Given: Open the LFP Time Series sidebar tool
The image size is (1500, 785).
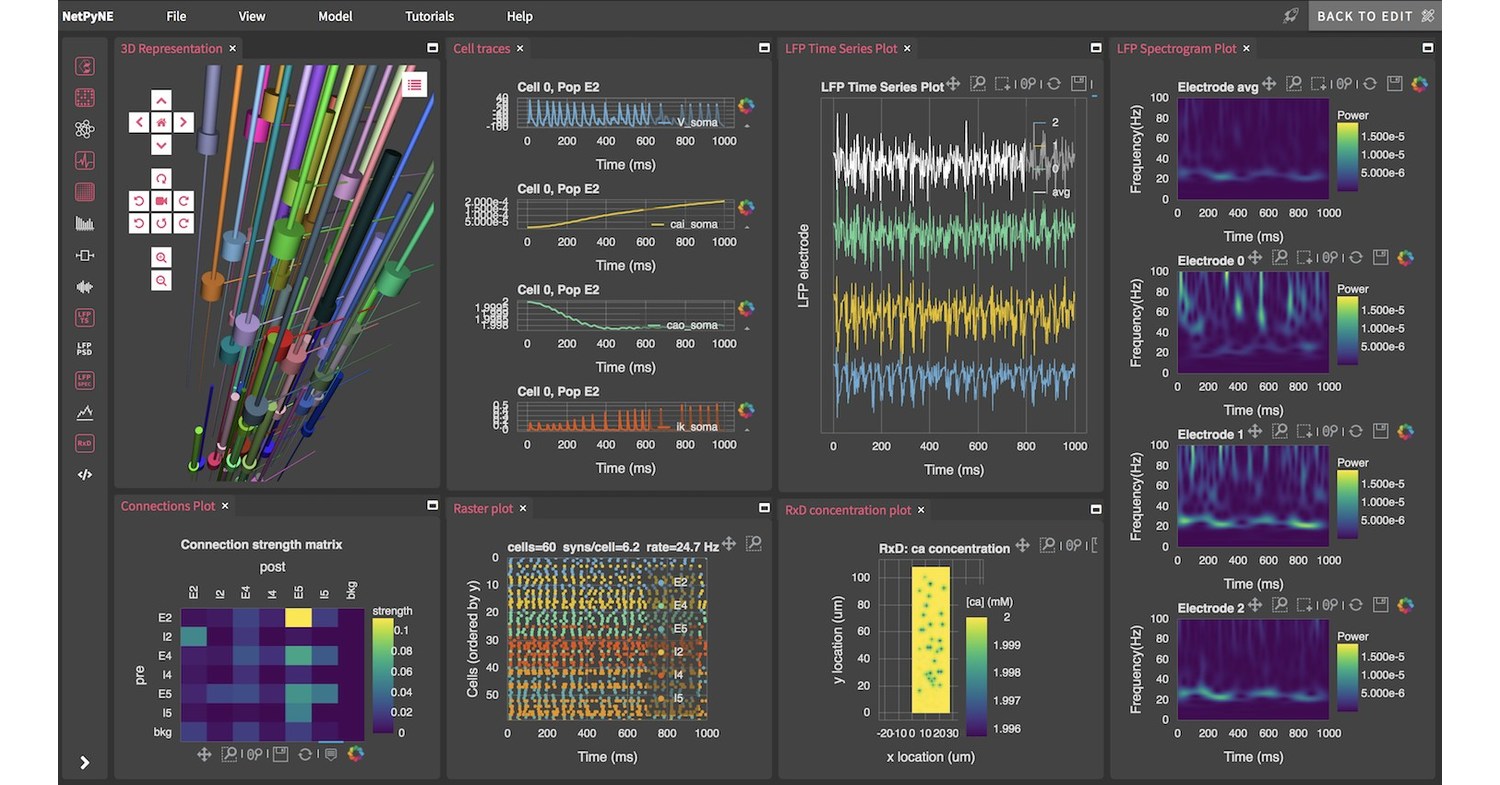Looking at the screenshot, I should tap(85, 317).
